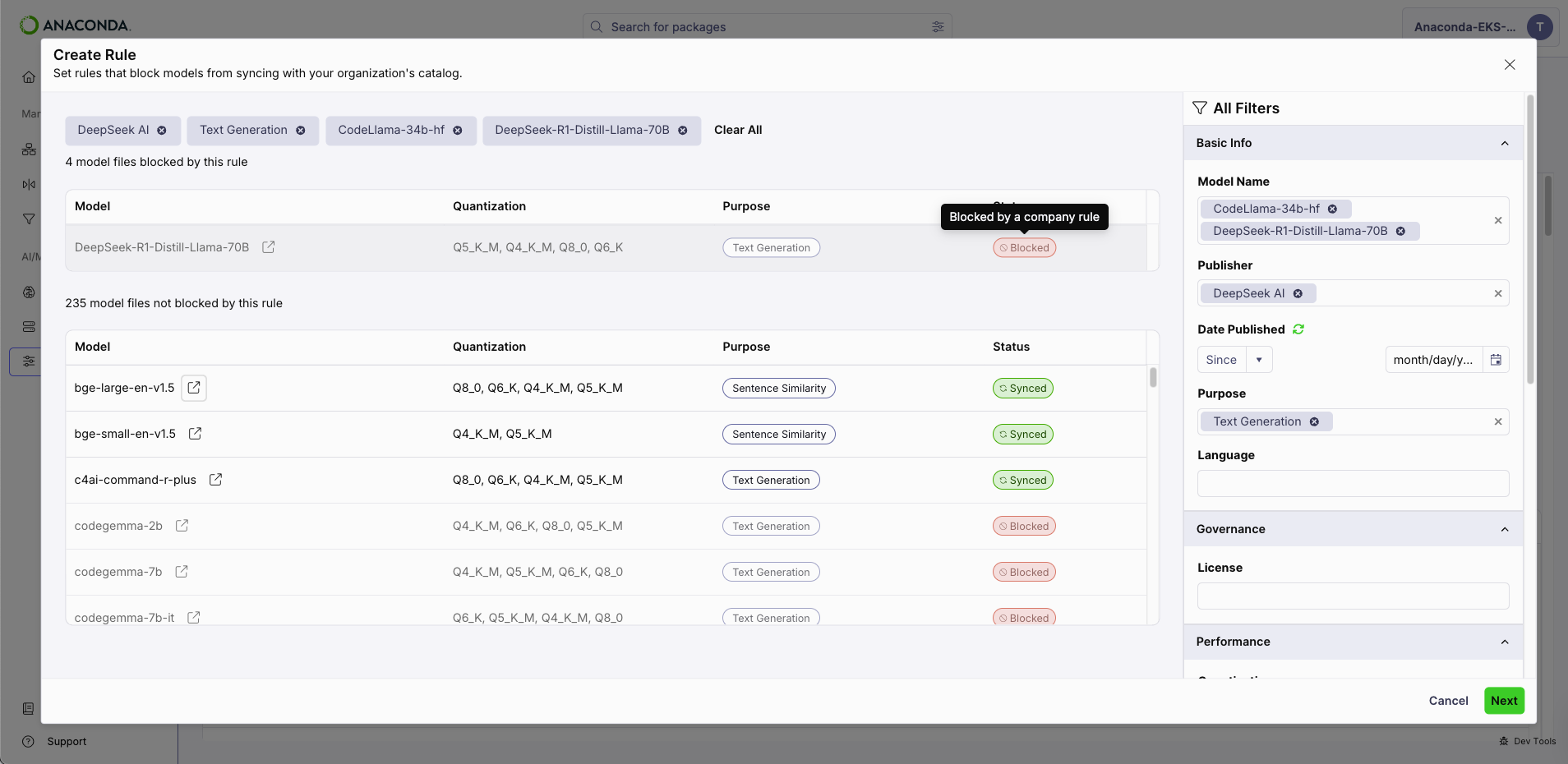Select the bge-large-en-v1.5 model name
Screen dimensions: 1568x764
124,388
